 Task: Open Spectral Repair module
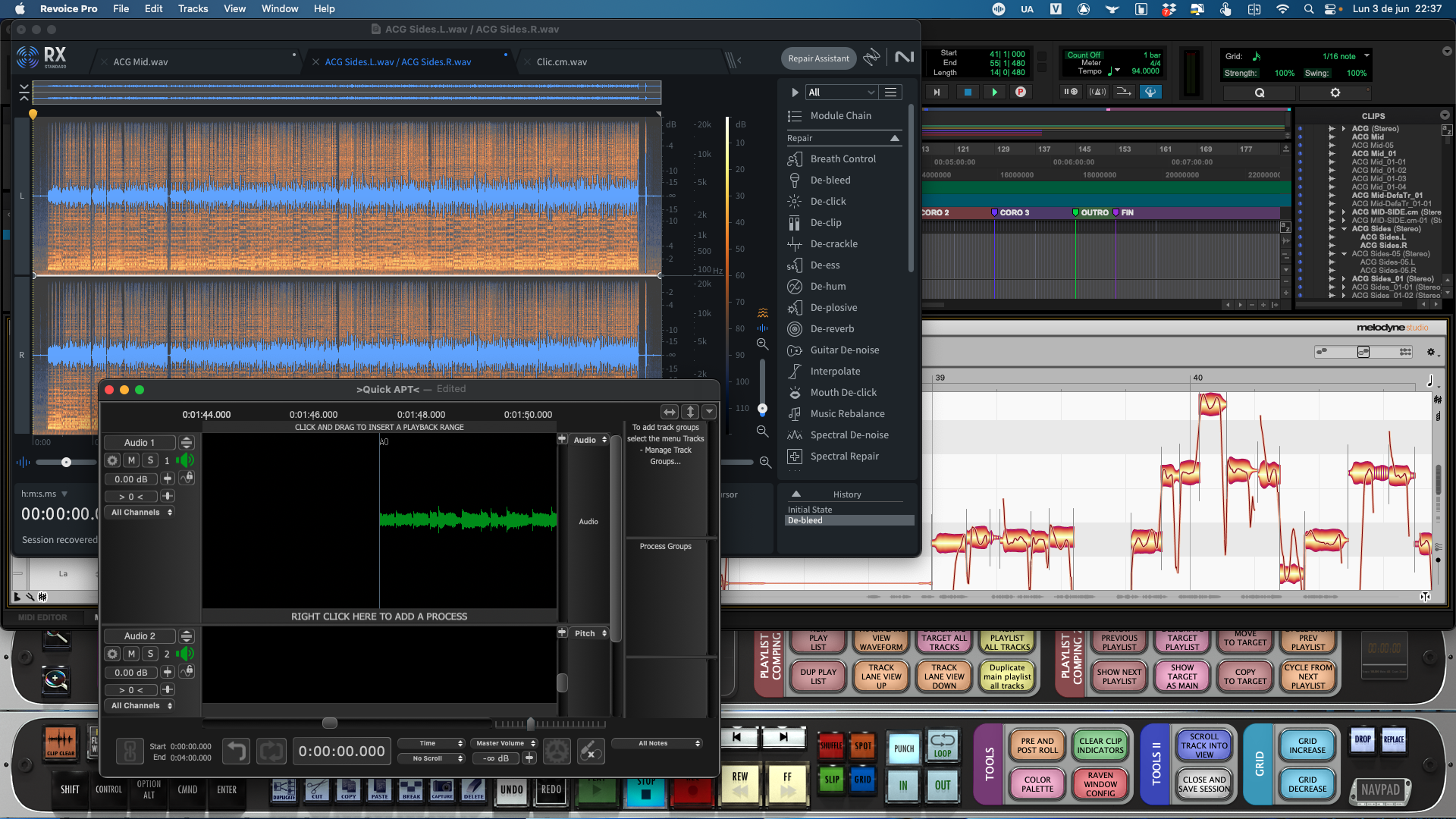[x=844, y=456]
